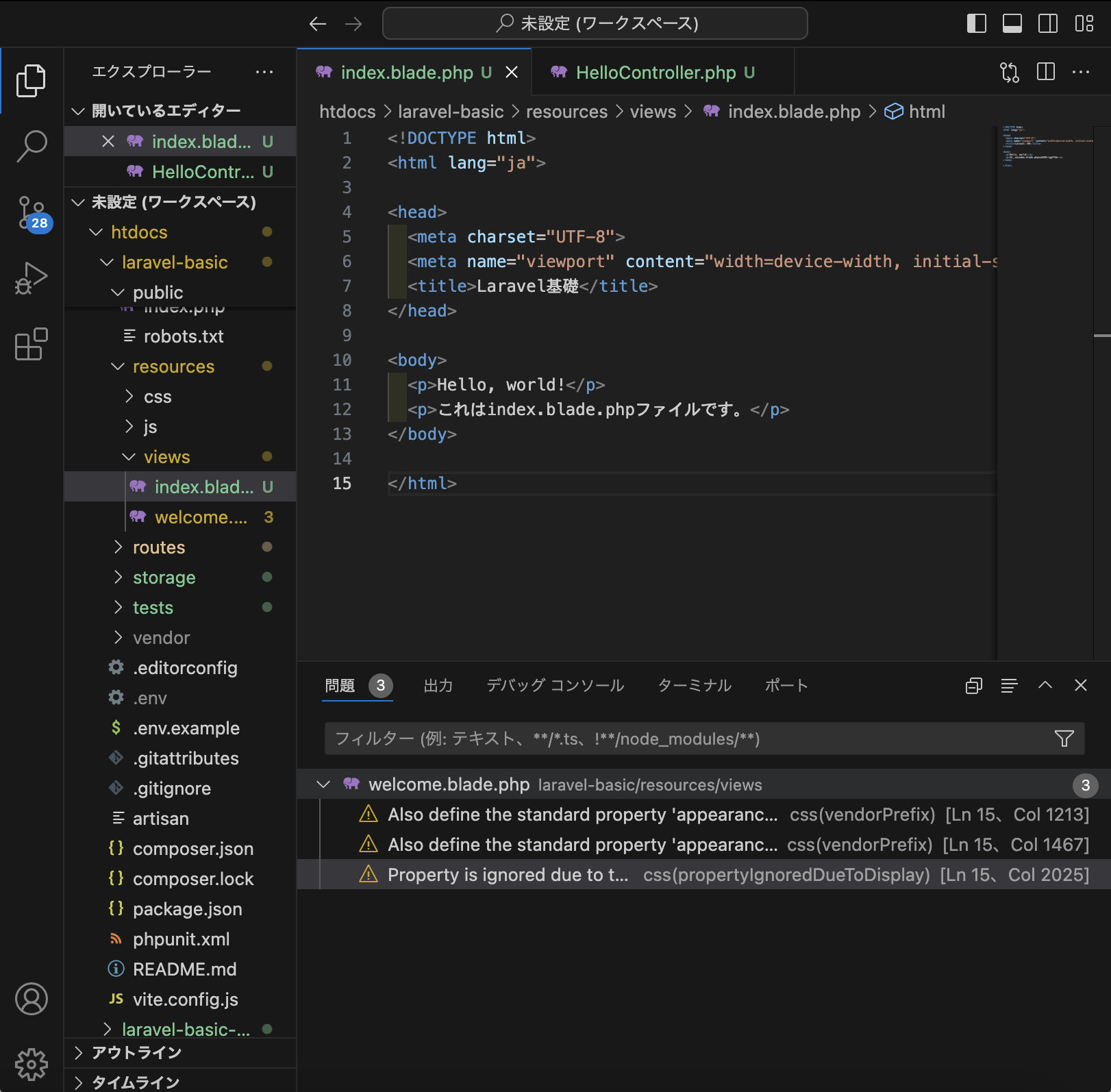
Task: Open the Extensions view
Action: (x=32, y=344)
